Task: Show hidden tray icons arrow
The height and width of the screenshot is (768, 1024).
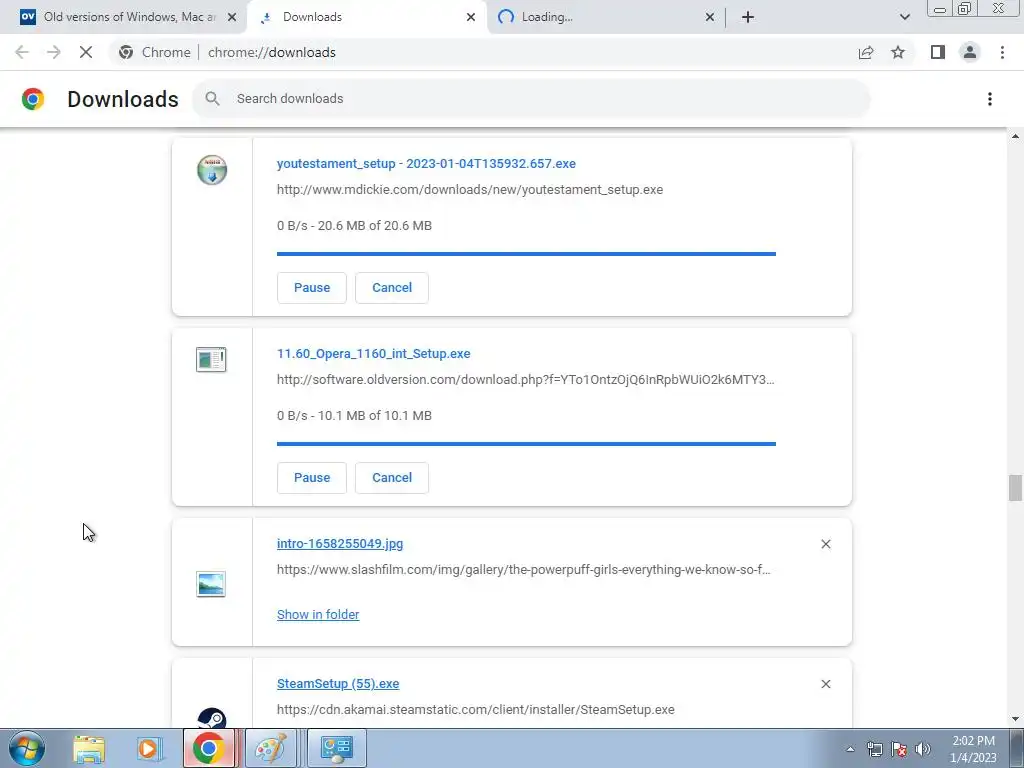Action: tap(850, 749)
